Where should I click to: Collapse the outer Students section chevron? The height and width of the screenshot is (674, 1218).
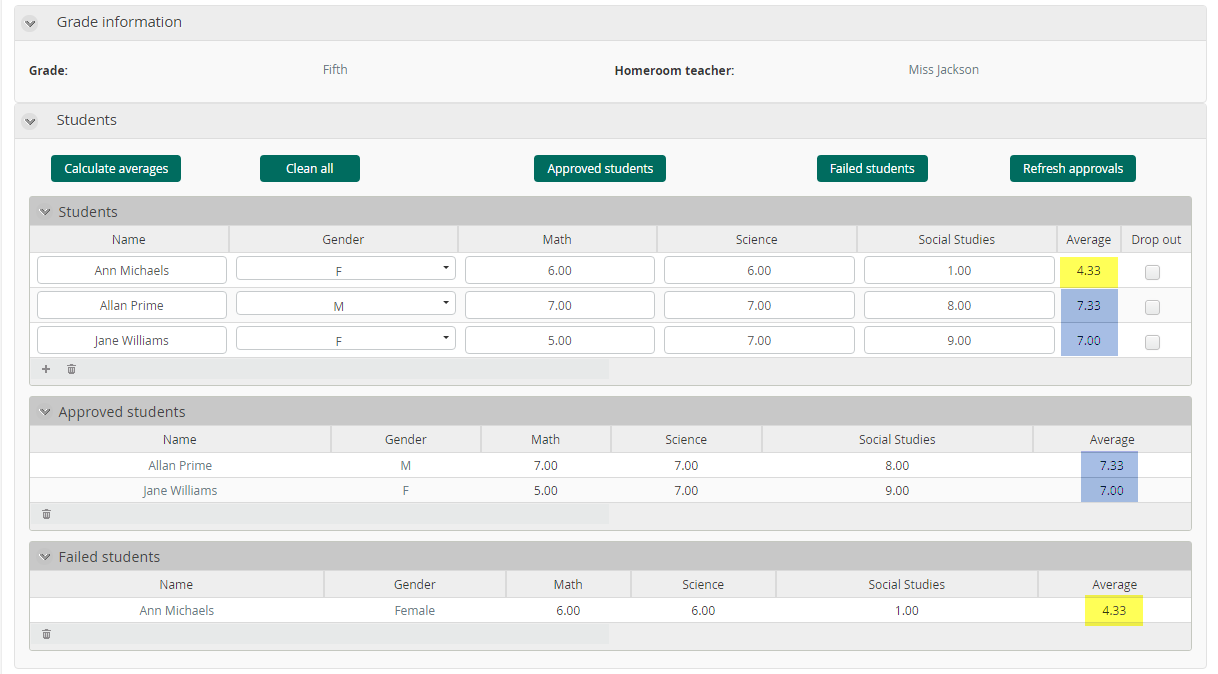[30, 121]
